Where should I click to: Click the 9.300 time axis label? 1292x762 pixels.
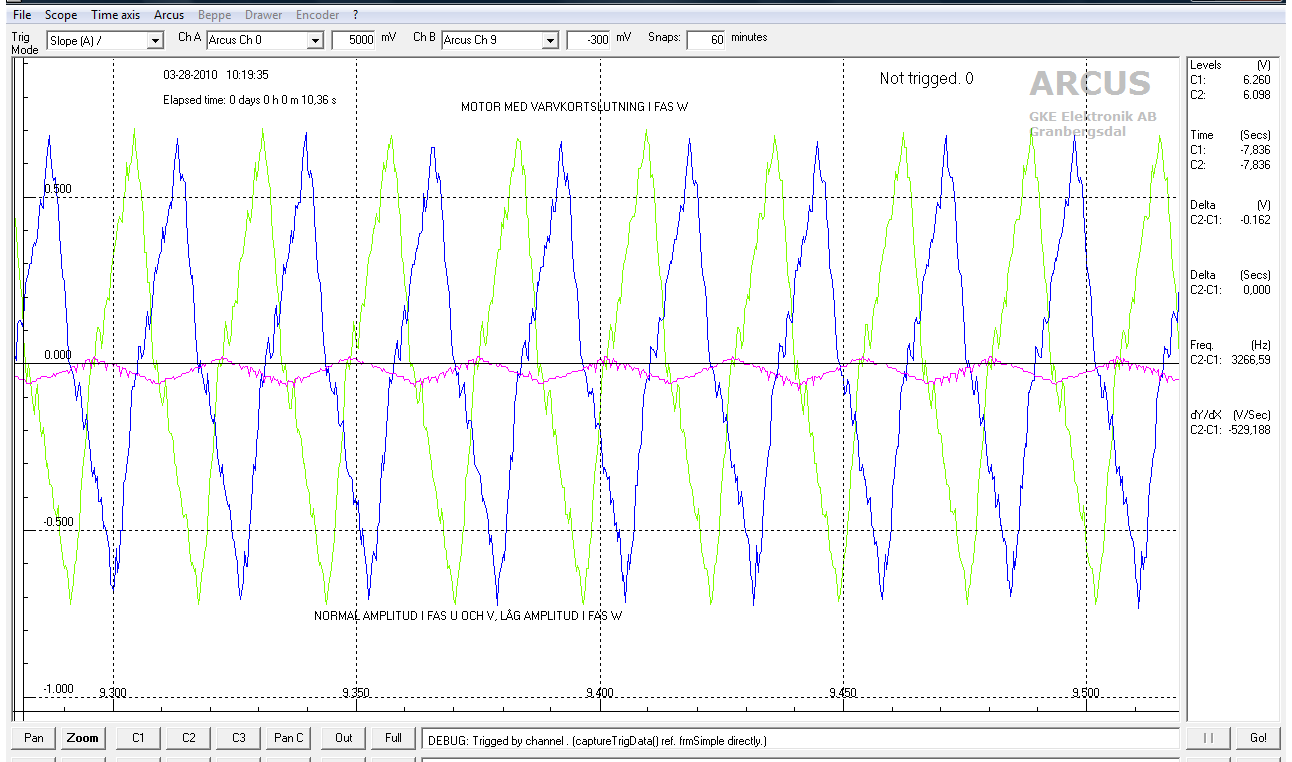click(x=113, y=692)
